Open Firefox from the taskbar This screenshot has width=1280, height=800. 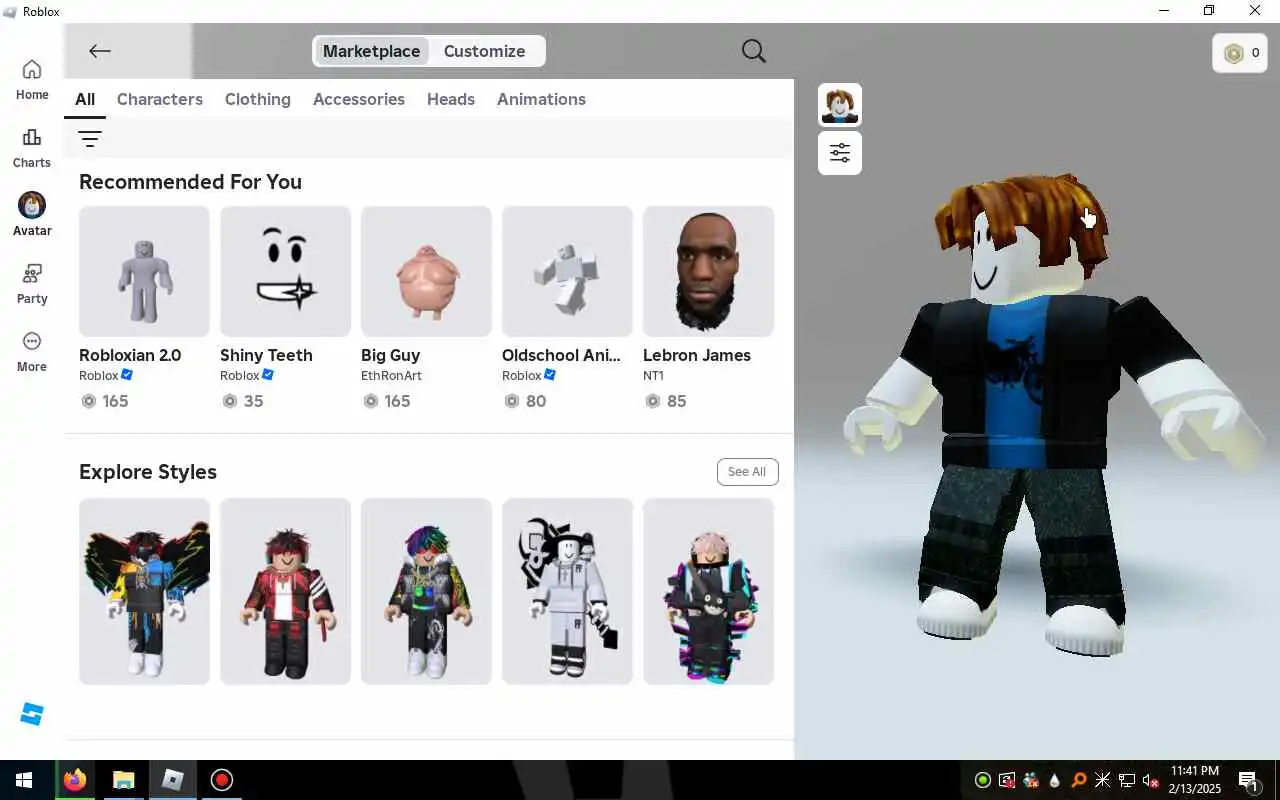coord(75,780)
